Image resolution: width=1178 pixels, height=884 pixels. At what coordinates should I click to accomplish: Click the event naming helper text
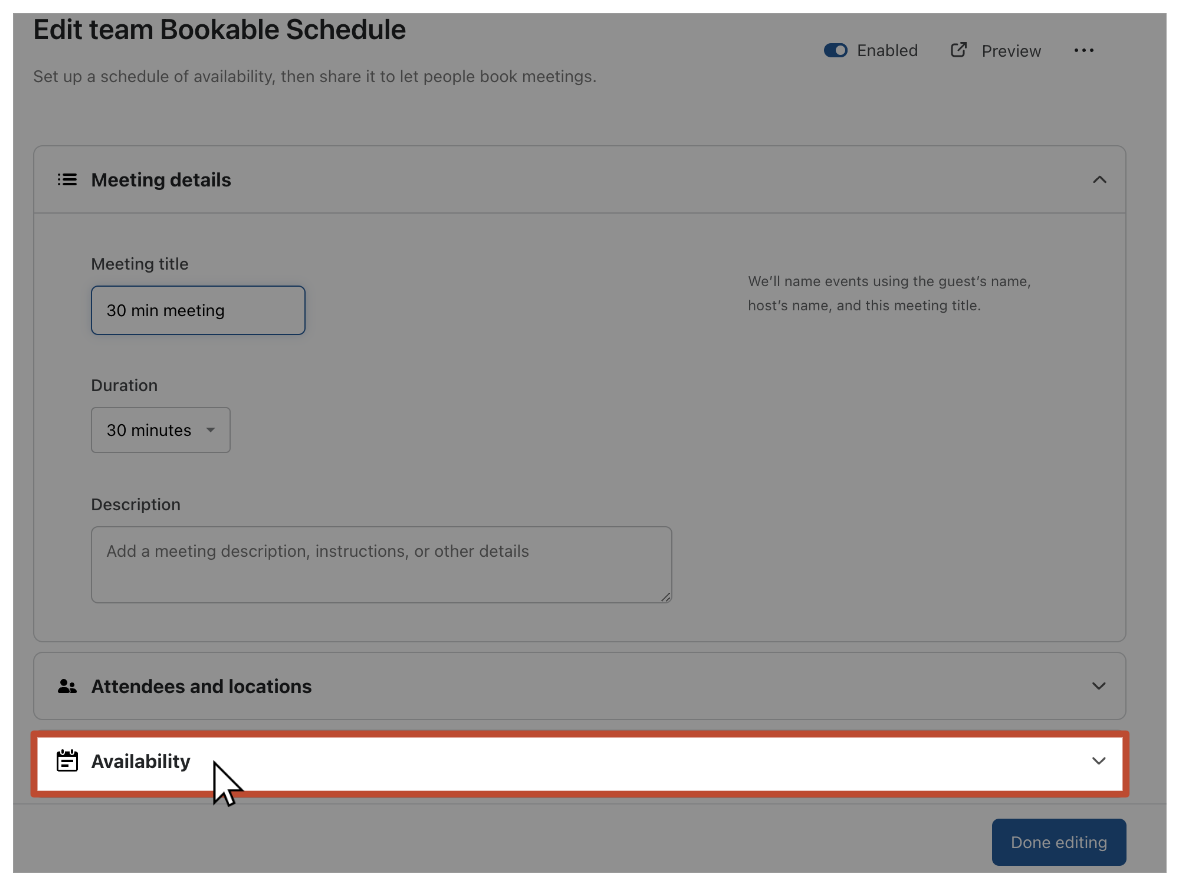889,294
